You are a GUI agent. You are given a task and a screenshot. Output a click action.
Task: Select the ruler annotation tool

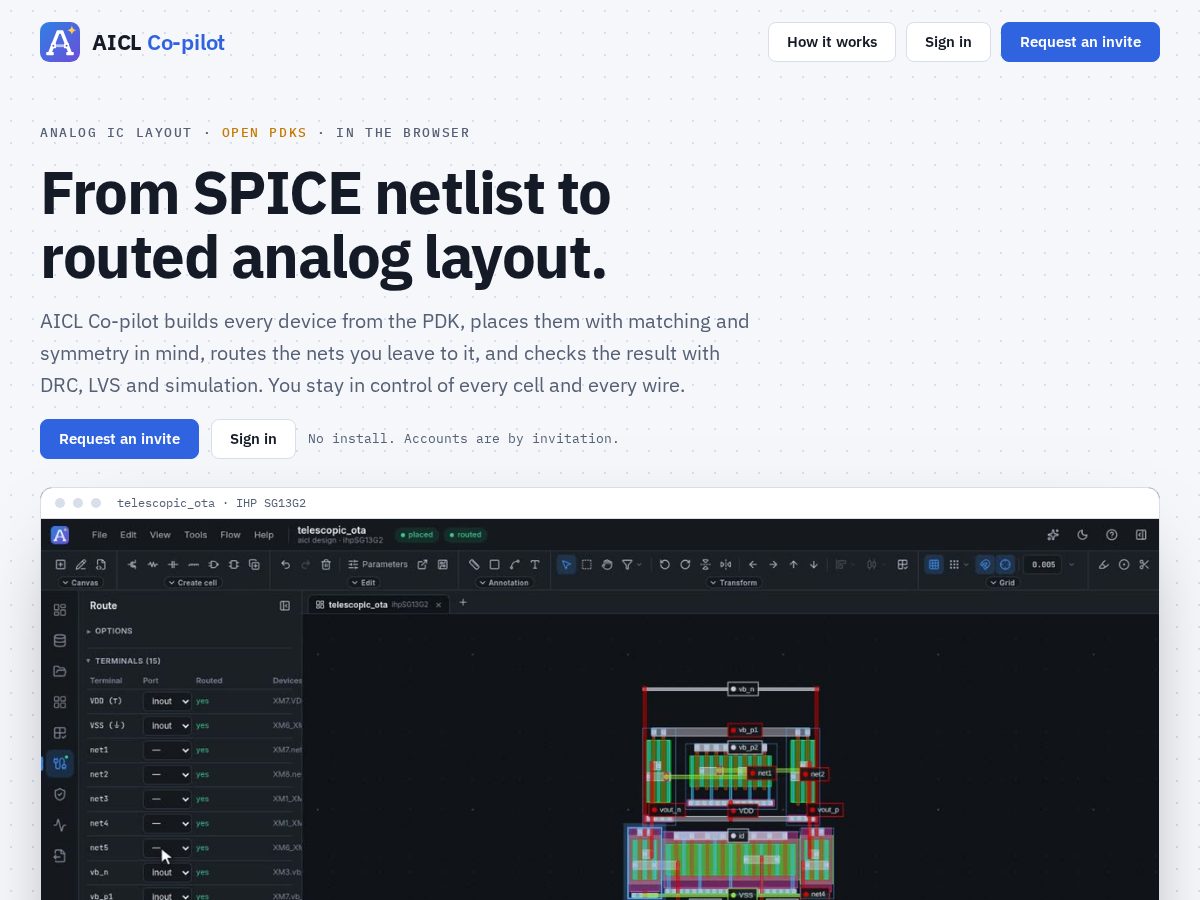click(474, 564)
